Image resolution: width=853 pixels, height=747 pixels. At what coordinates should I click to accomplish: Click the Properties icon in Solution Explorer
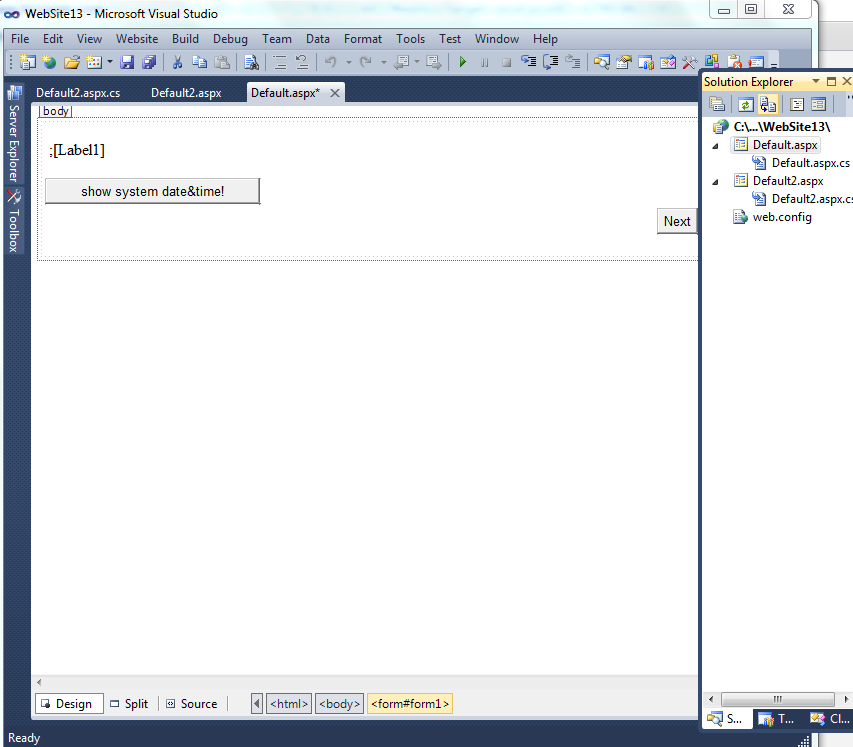click(x=717, y=103)
